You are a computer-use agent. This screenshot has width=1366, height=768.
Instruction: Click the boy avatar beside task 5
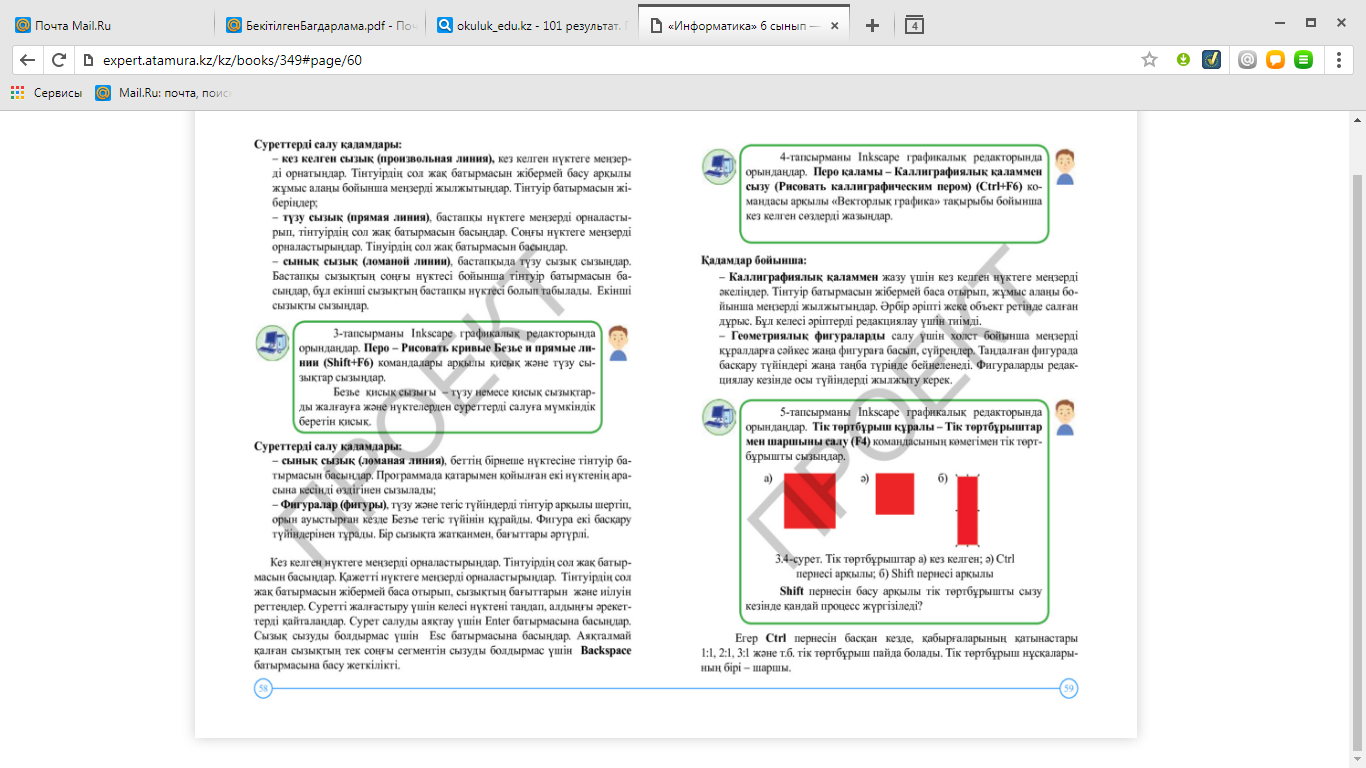point(1065,418)
